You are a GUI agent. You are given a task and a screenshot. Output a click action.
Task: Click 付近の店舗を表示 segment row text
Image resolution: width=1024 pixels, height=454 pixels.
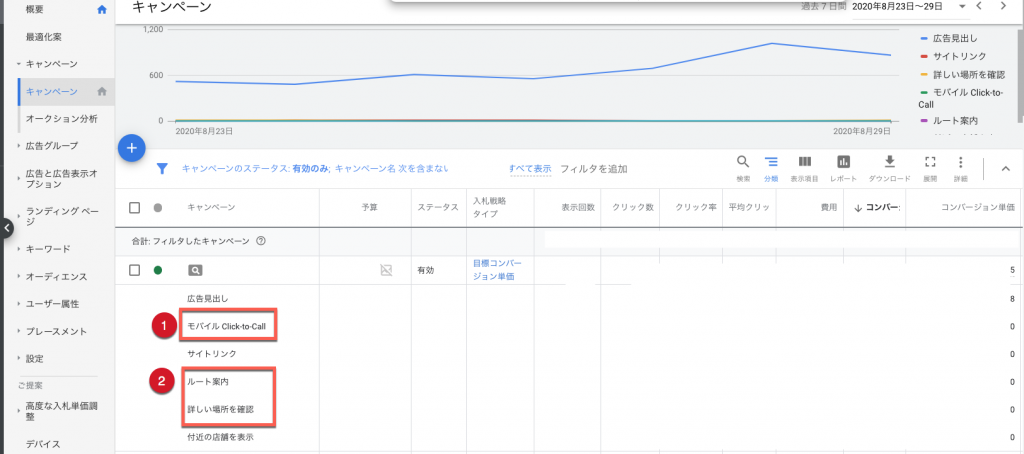[220, 437]
